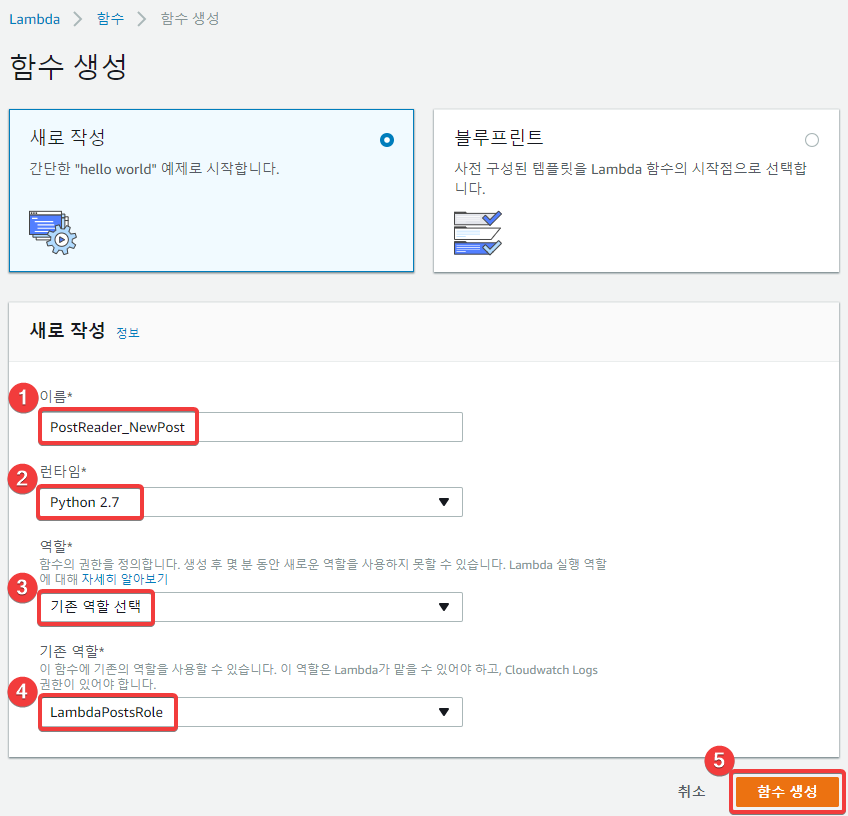The height and width of the screenshot is (816, 848).
Task: Open the 함수 breadcrumb link
Action: [x=110, y=19]
